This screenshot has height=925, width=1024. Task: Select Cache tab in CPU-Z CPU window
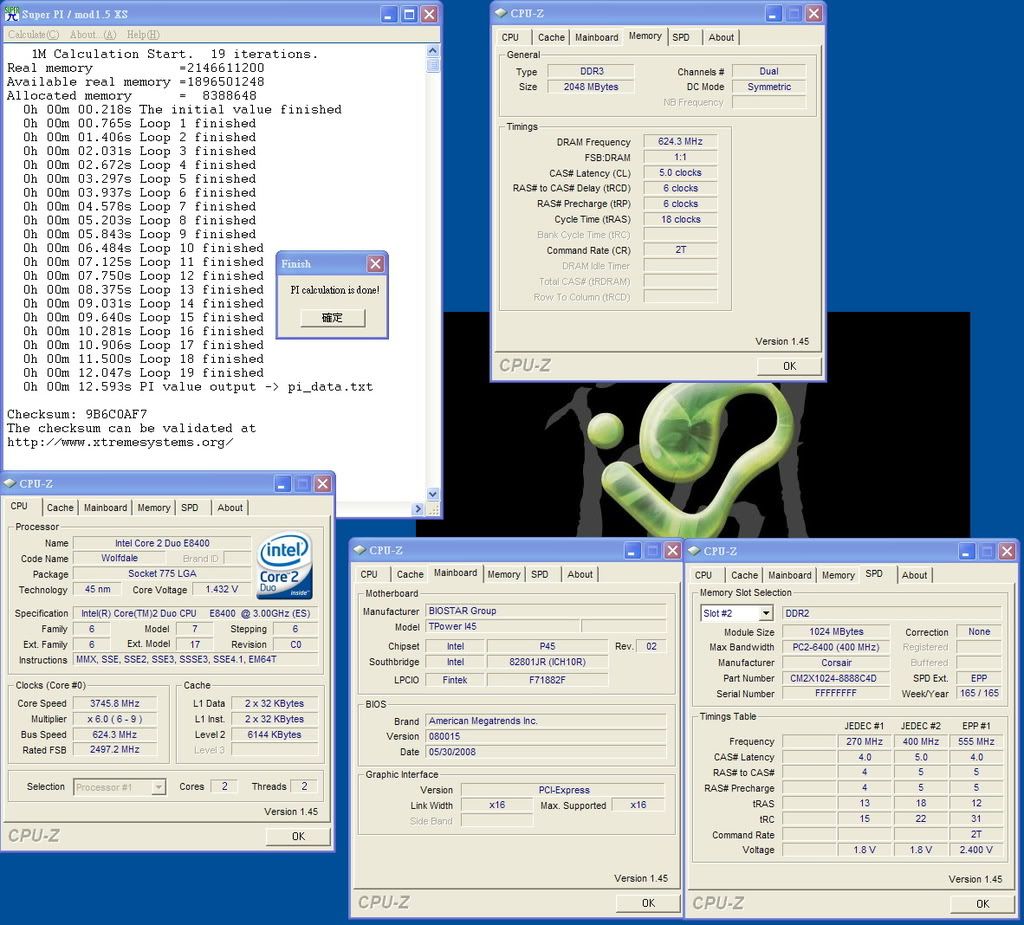[x=60, y=508]
